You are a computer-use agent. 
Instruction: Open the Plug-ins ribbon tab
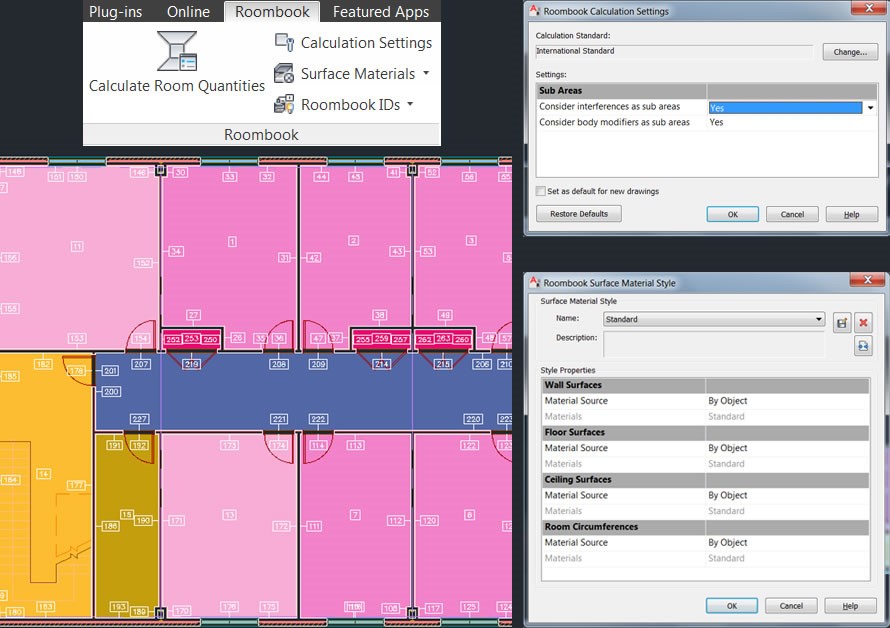pos(115,12)
